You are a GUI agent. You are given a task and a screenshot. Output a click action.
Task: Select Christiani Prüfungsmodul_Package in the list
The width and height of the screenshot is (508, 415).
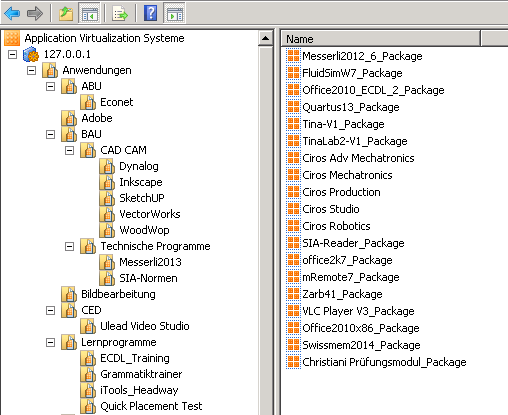(384, 362)
